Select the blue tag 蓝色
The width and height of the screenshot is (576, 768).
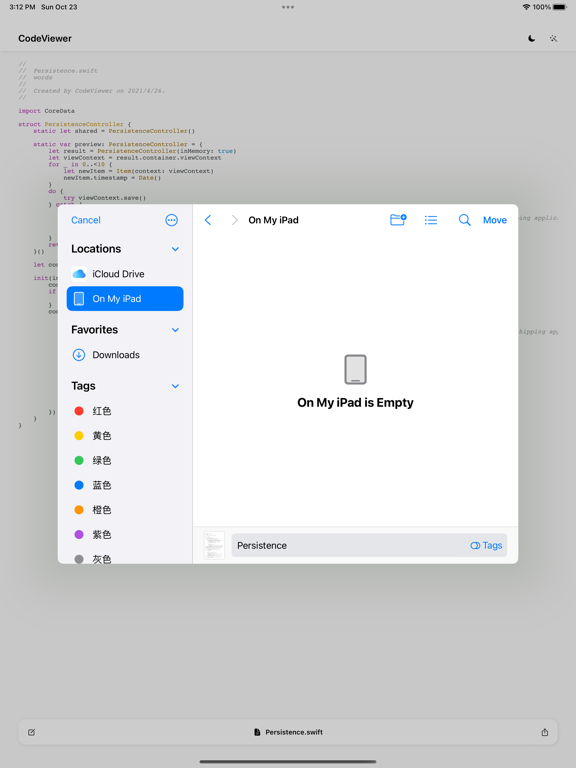coord(125,485)
